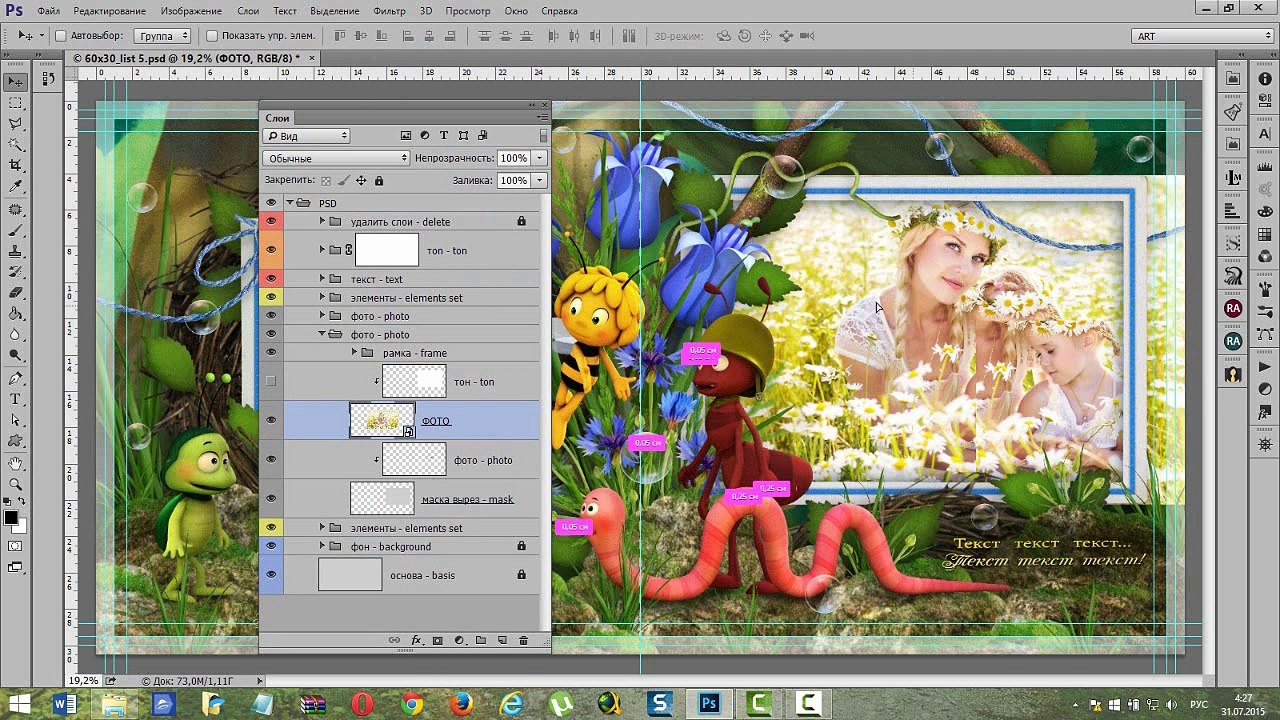The image size is (1280, 720).
Task: Select the Magic Wand tool
Action: coord(16,145)
